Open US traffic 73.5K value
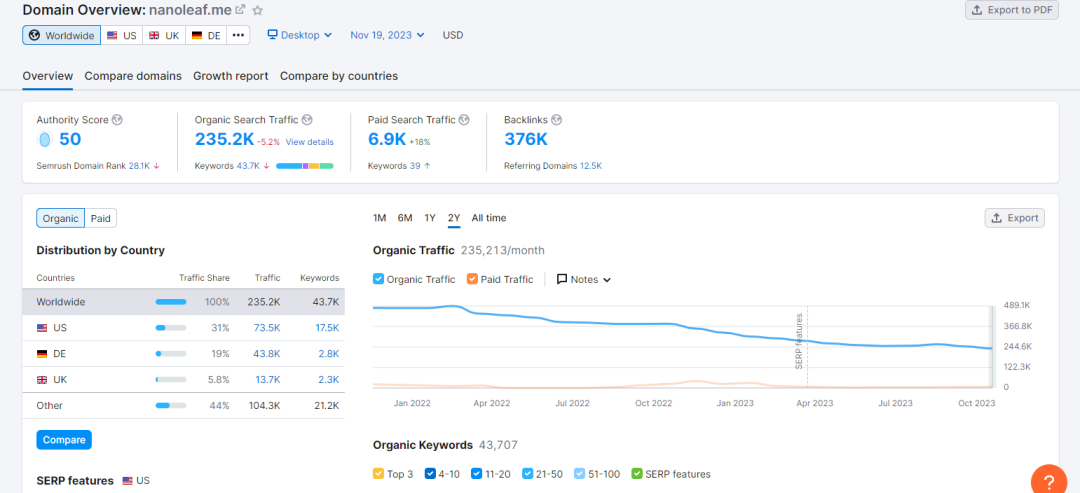Image resolution: width=1080 pixels, height=493 pixels. click(267, 328)
